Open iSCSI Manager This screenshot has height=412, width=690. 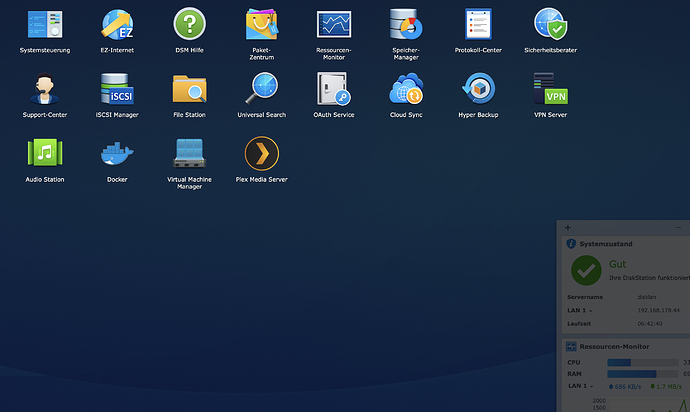pyautogui.click(x=117, y=89)
